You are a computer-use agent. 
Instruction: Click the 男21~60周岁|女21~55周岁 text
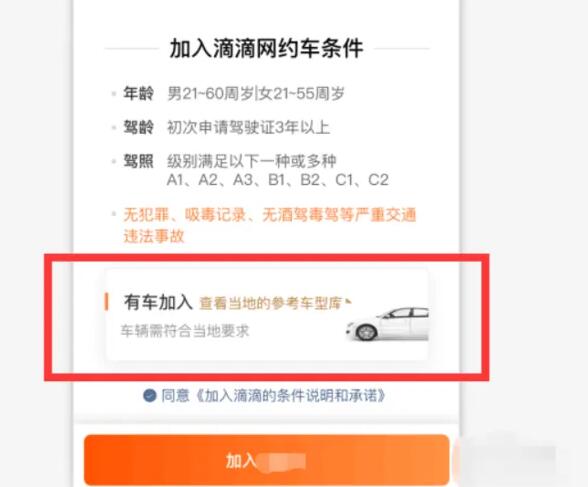coord(256,93)
